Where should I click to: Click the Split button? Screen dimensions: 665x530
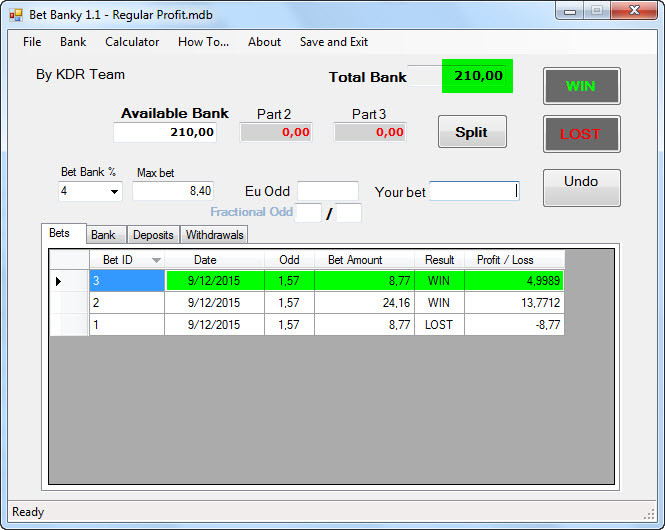pos(472,132)
